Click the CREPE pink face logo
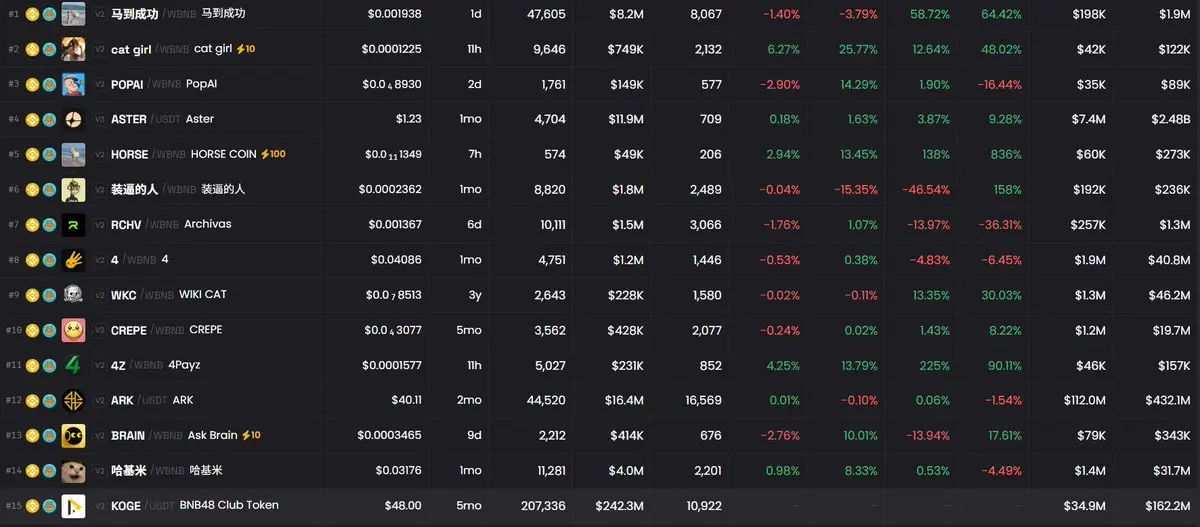The height and width of the screenshot is (527, 1200). coord(73,330)
